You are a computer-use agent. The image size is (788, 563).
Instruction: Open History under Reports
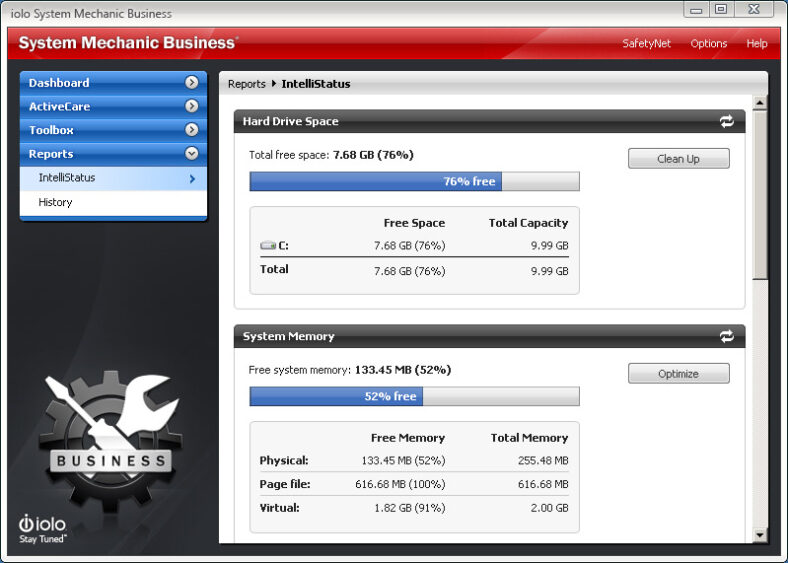pos(113,202)
